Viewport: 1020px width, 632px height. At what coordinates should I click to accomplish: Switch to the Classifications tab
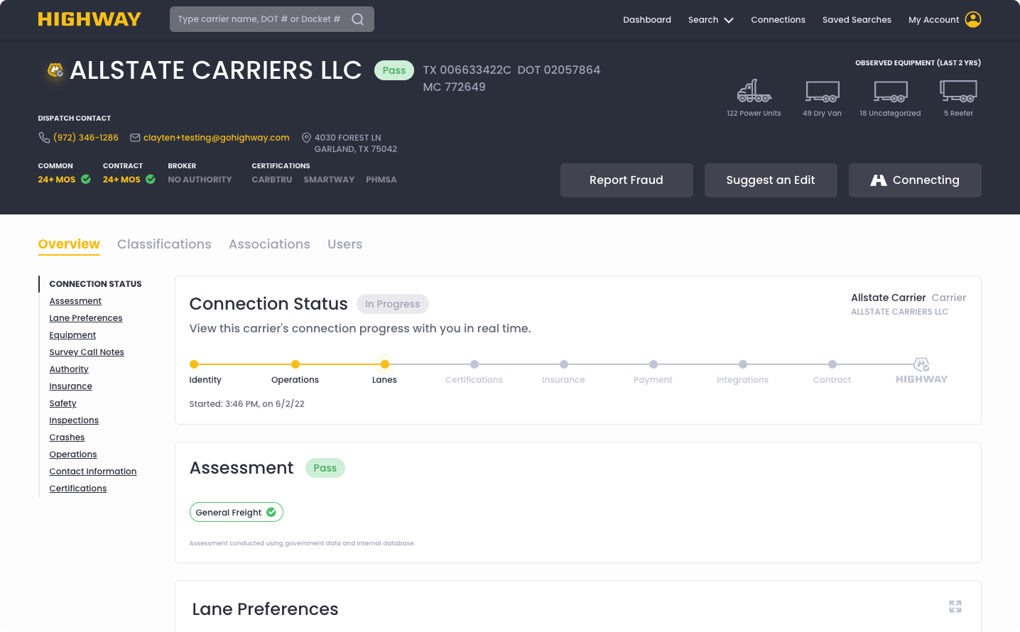coord(164,244)
